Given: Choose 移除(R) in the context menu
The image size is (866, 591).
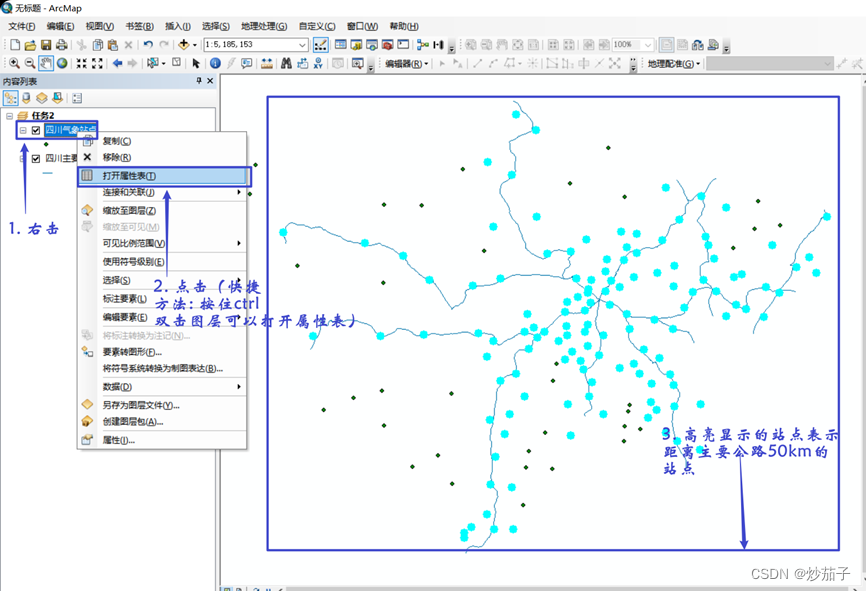Looking at the screenshot, I should tap(162, 157).
